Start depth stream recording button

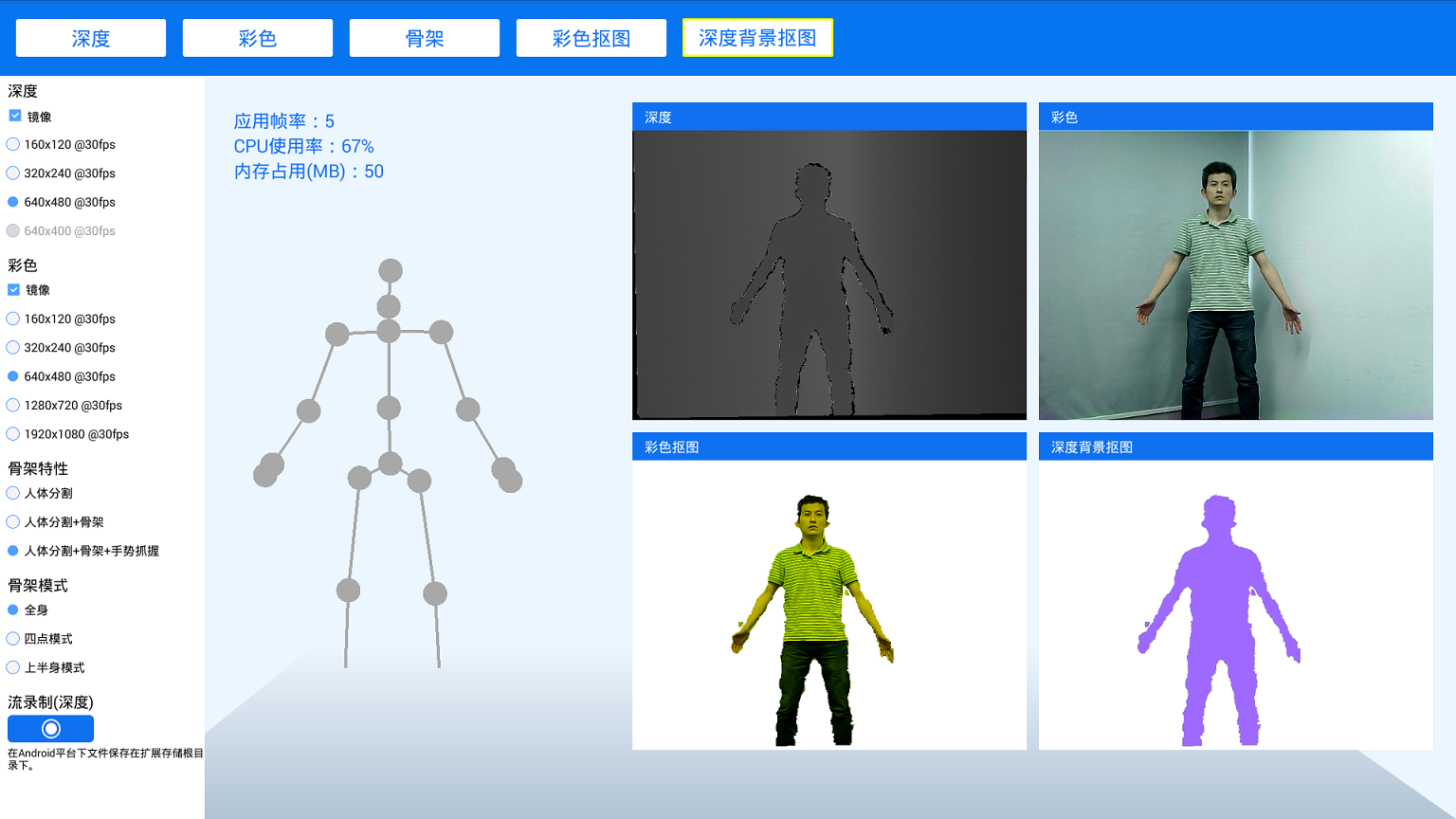pos(50,728)
